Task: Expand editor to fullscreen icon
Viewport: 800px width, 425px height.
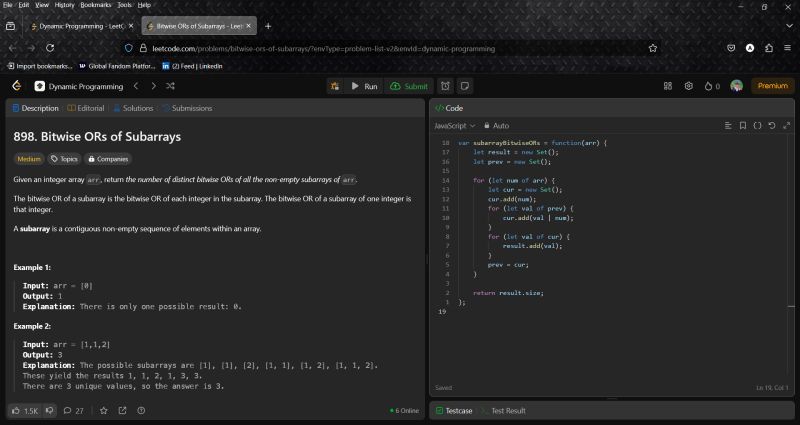Action: 787,126
